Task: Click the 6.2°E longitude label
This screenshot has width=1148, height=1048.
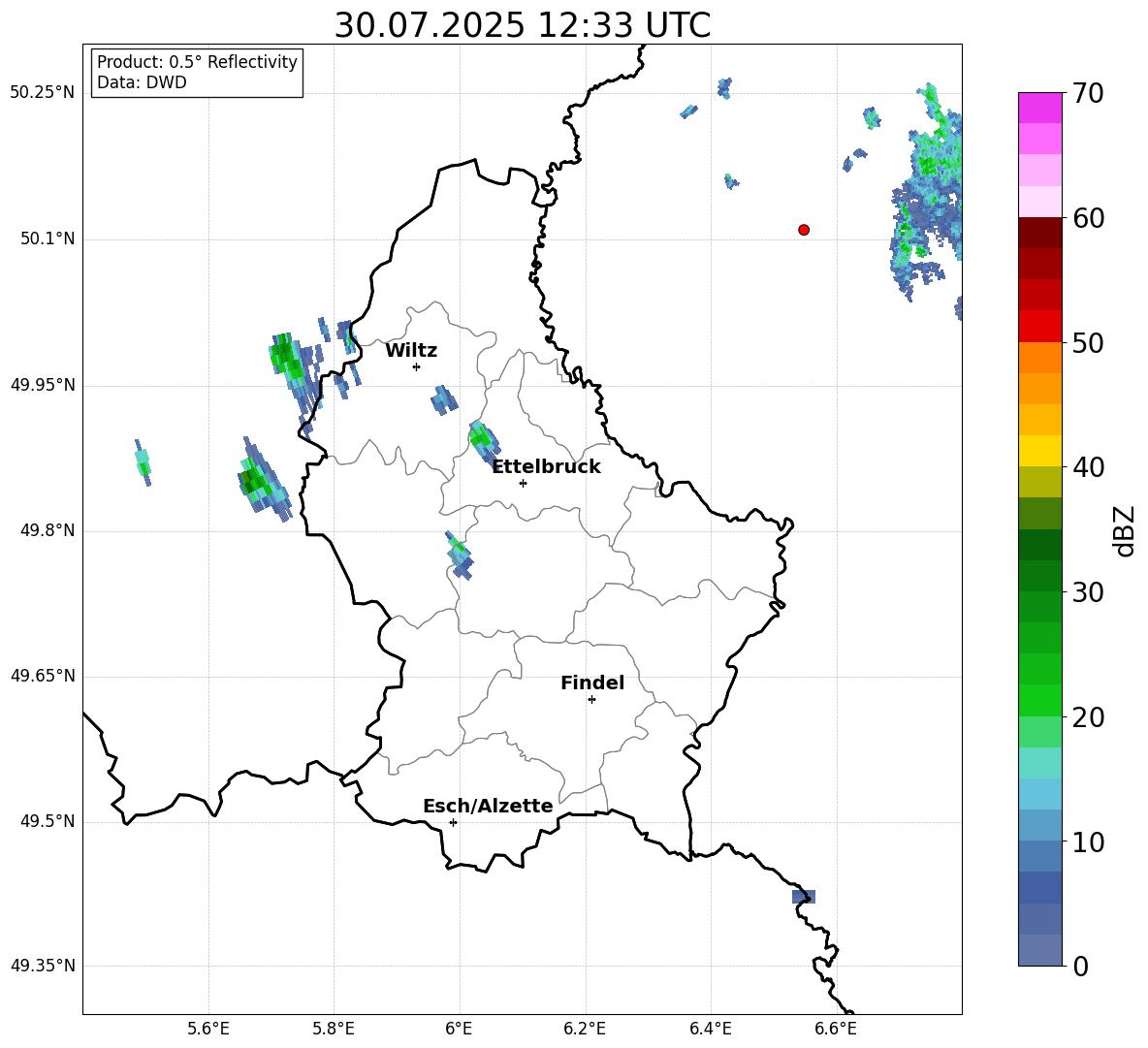Action: coord(585,1029)
